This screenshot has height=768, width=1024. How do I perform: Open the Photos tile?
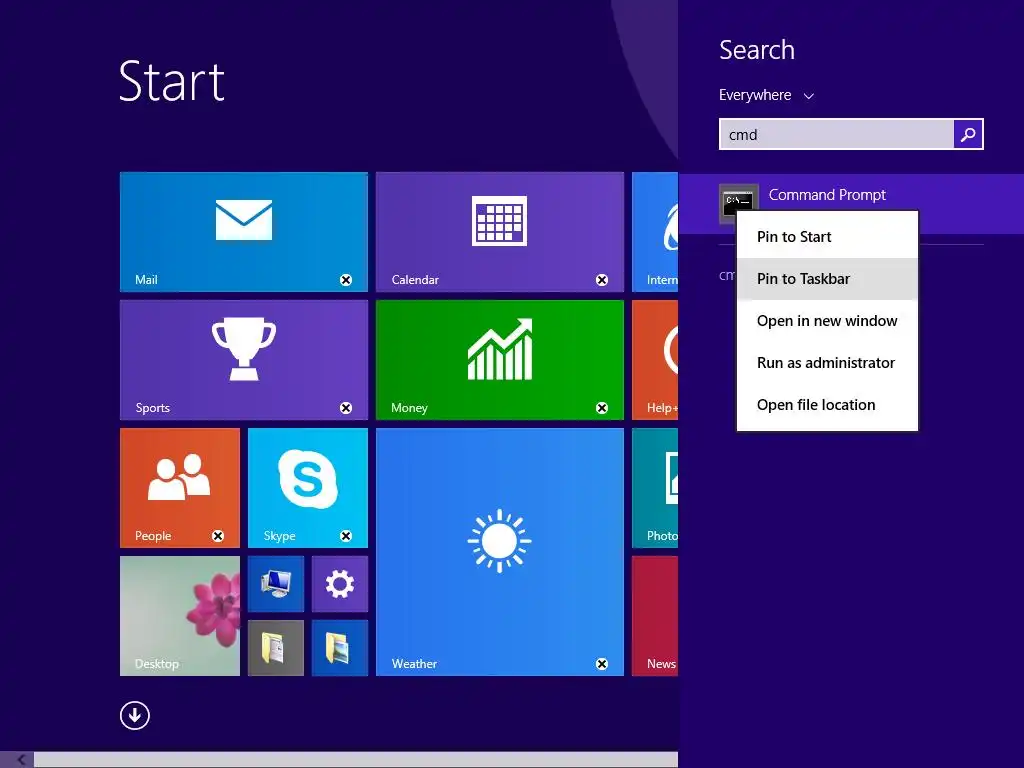655,487
